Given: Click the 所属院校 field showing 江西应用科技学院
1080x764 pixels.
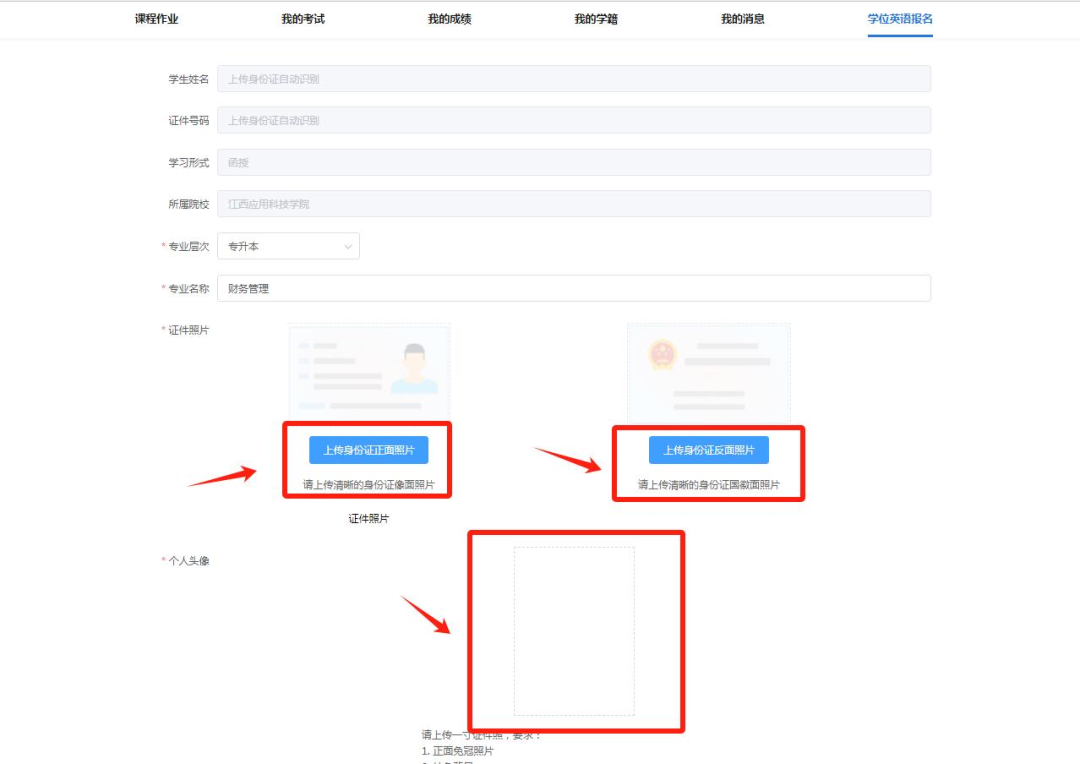Looking at the screenshot, I should pyautogui.click(x=573, y=204).
